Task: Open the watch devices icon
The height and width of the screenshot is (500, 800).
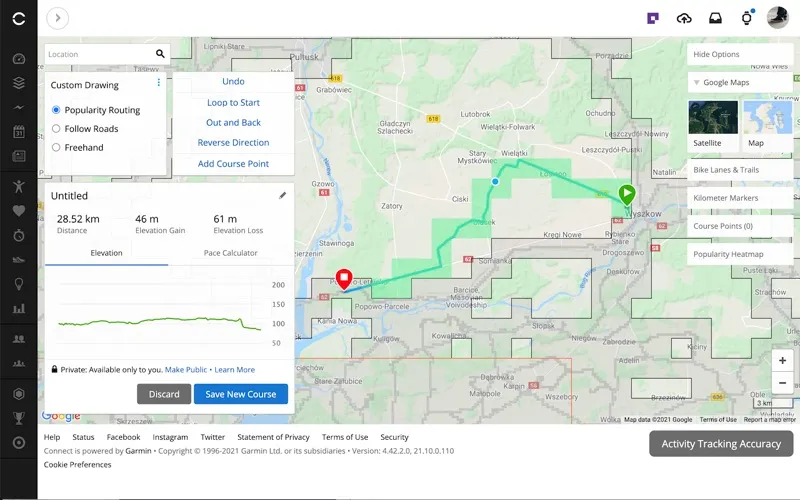Action: pos(746,18)
